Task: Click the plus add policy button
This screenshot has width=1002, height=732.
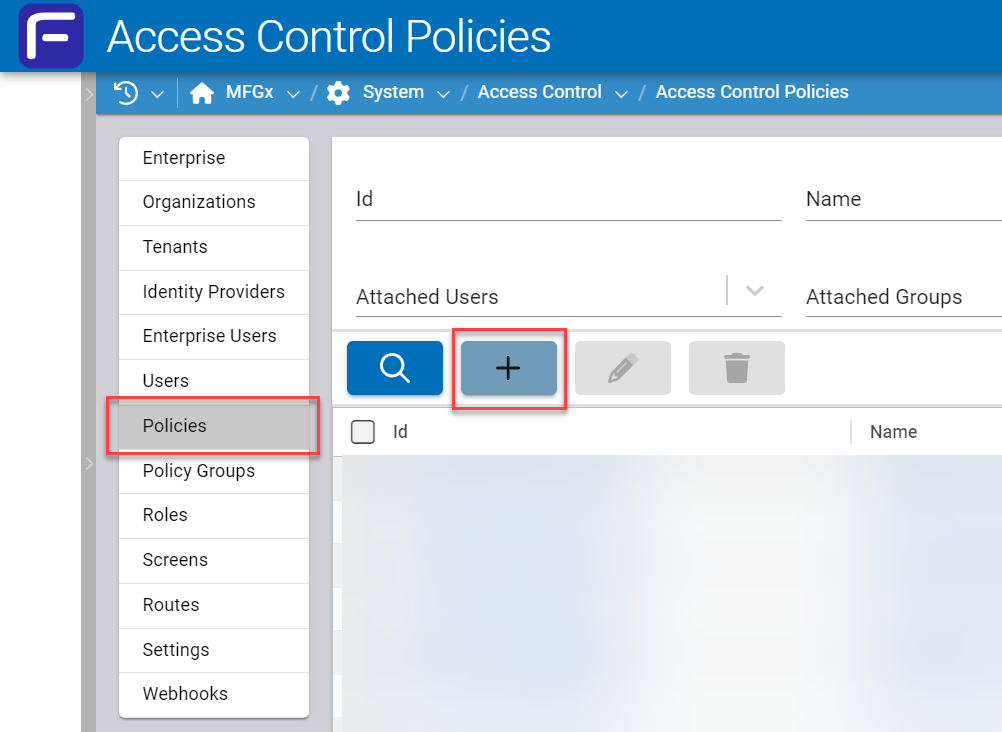Action: pyautogui.click(x=508, y=368)
